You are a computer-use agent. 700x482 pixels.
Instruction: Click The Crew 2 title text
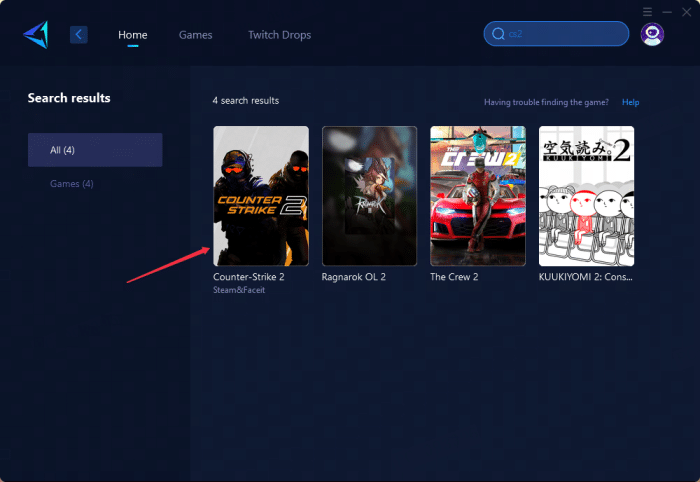coord(454,277)
